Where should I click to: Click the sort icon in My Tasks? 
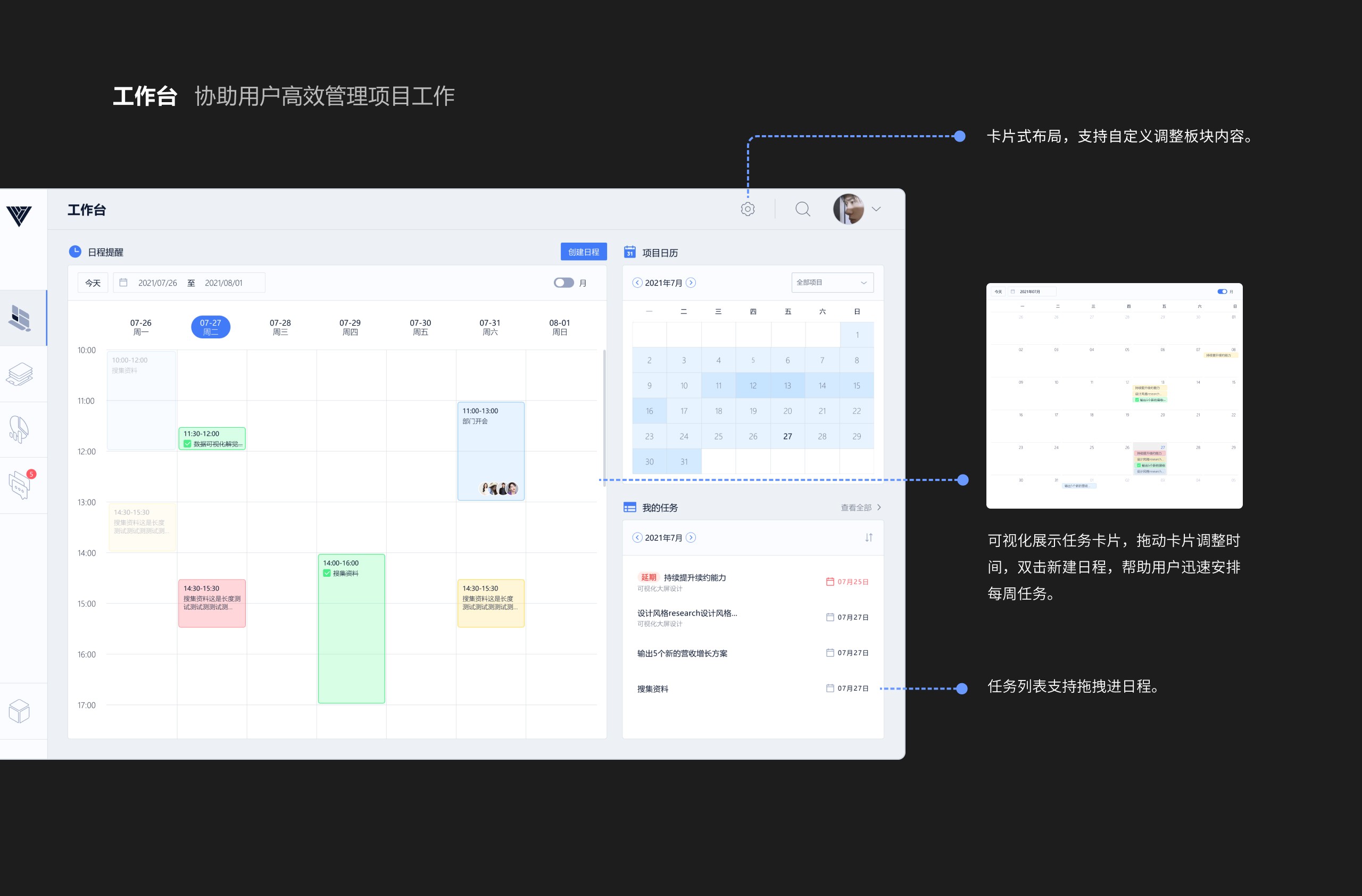coord(868,538)
